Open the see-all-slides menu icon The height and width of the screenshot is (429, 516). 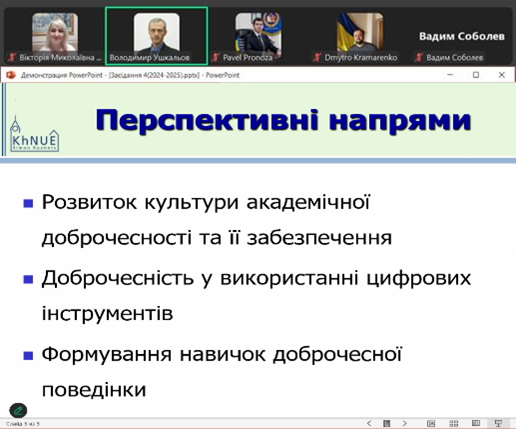point(387,423)
